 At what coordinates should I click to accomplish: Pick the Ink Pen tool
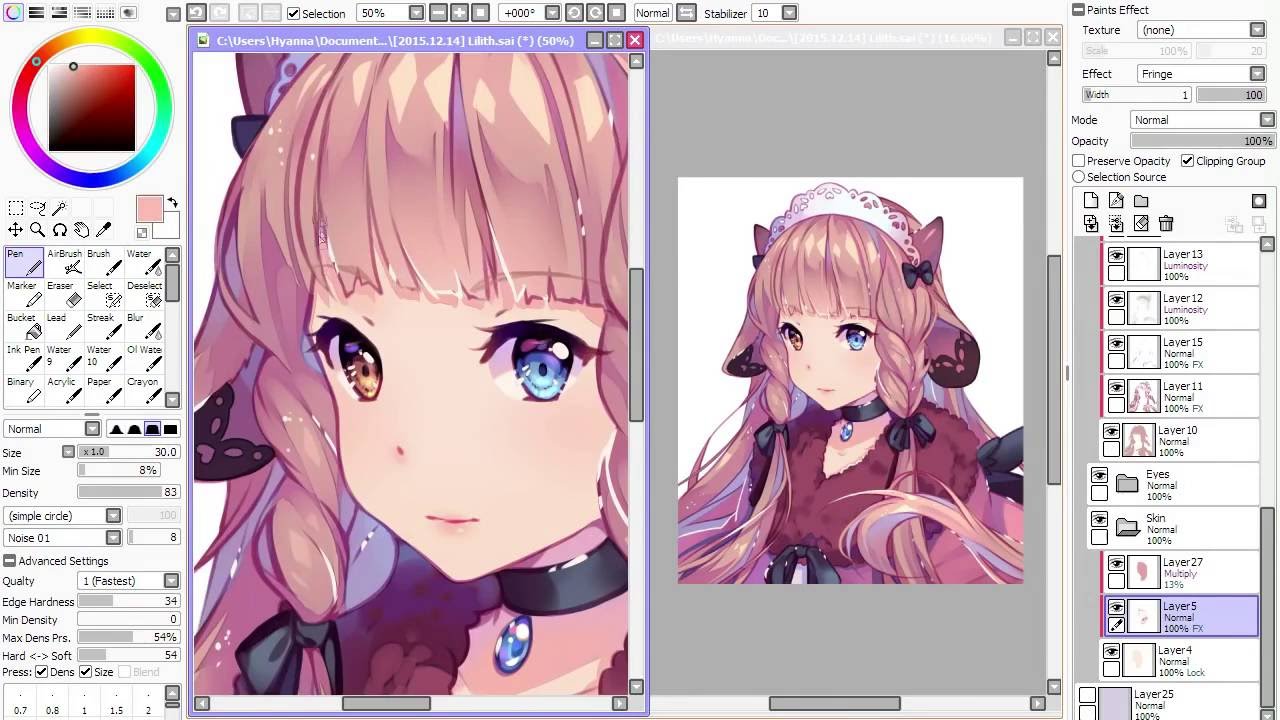click(24, 358)
